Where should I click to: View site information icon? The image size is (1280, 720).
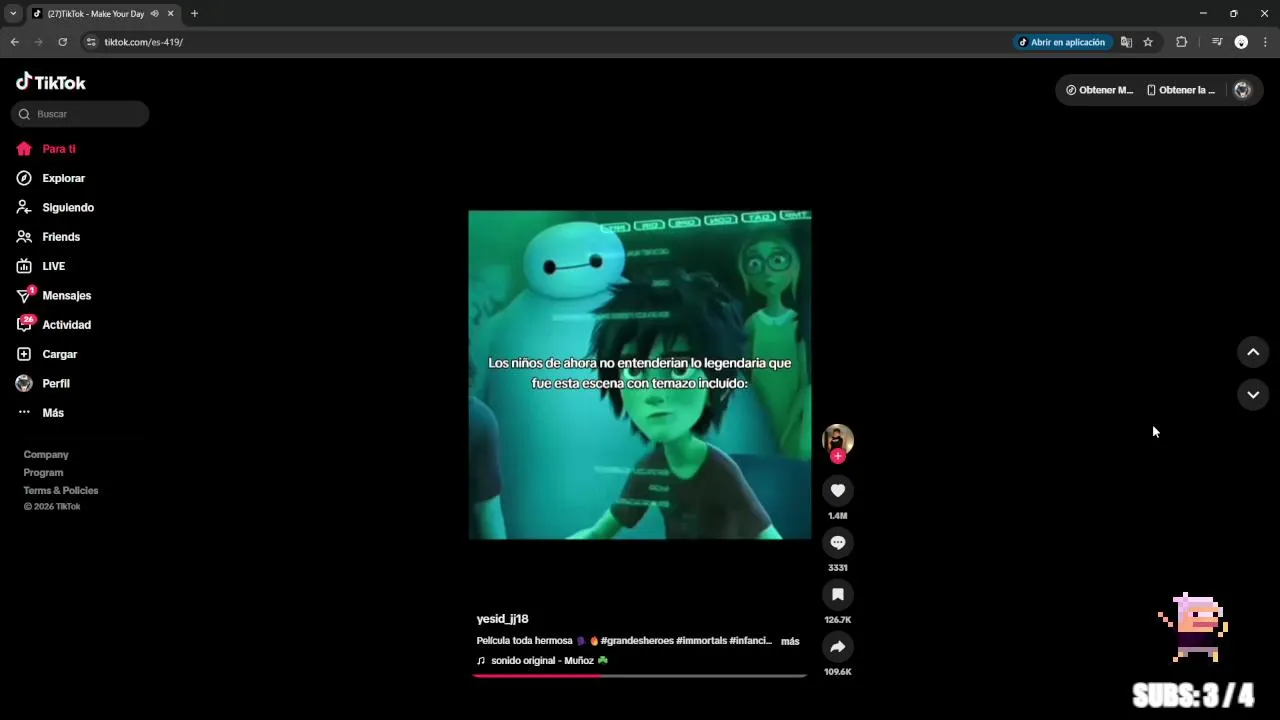pos(91,42)
